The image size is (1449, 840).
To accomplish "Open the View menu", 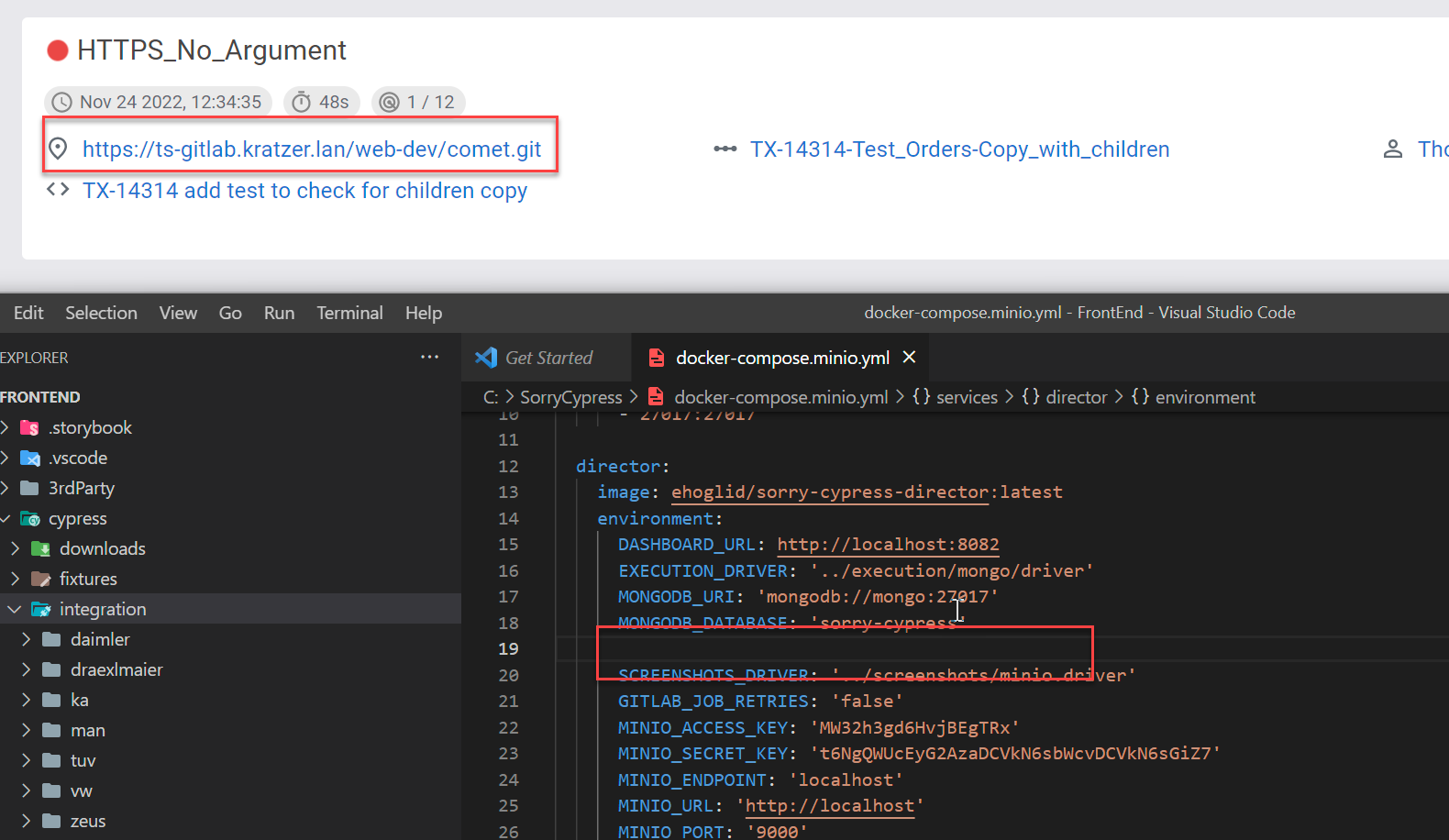I will coord(178,313).
